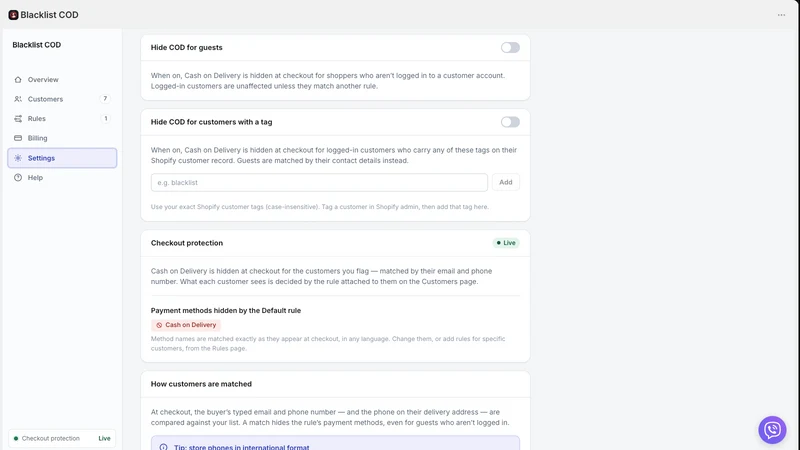Screen dimensions: 800x450
Task: Click the Help question mark icon
Action: [x=18, y=178]
